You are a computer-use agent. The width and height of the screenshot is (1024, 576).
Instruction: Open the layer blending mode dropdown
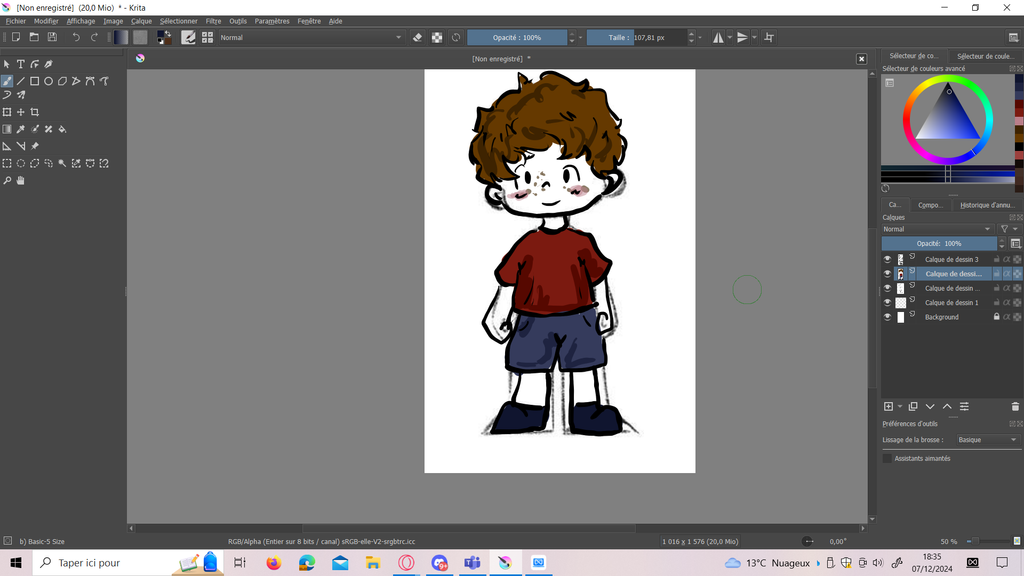coord(938,229)
